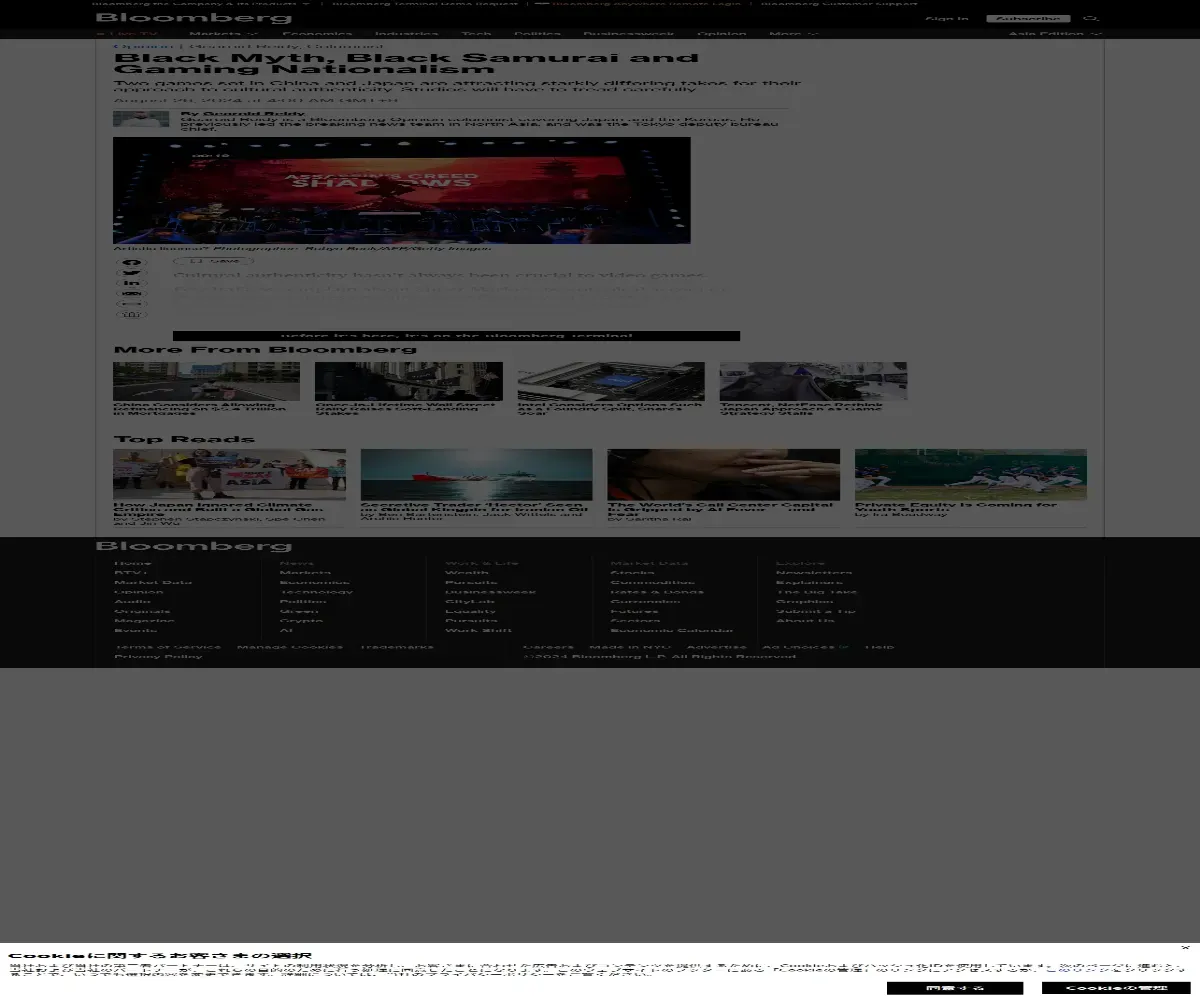Image resolution: width=1200 pixels, height=1000 pixels.
Task: Click Bloomberg Customer Support link
Action: pos(839,3)
